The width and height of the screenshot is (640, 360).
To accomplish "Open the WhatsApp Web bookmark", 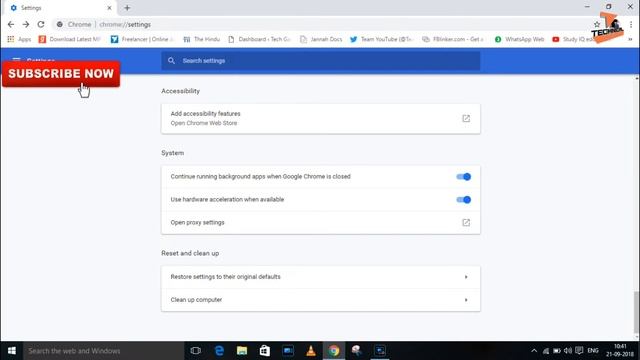I will coord(519,39).
